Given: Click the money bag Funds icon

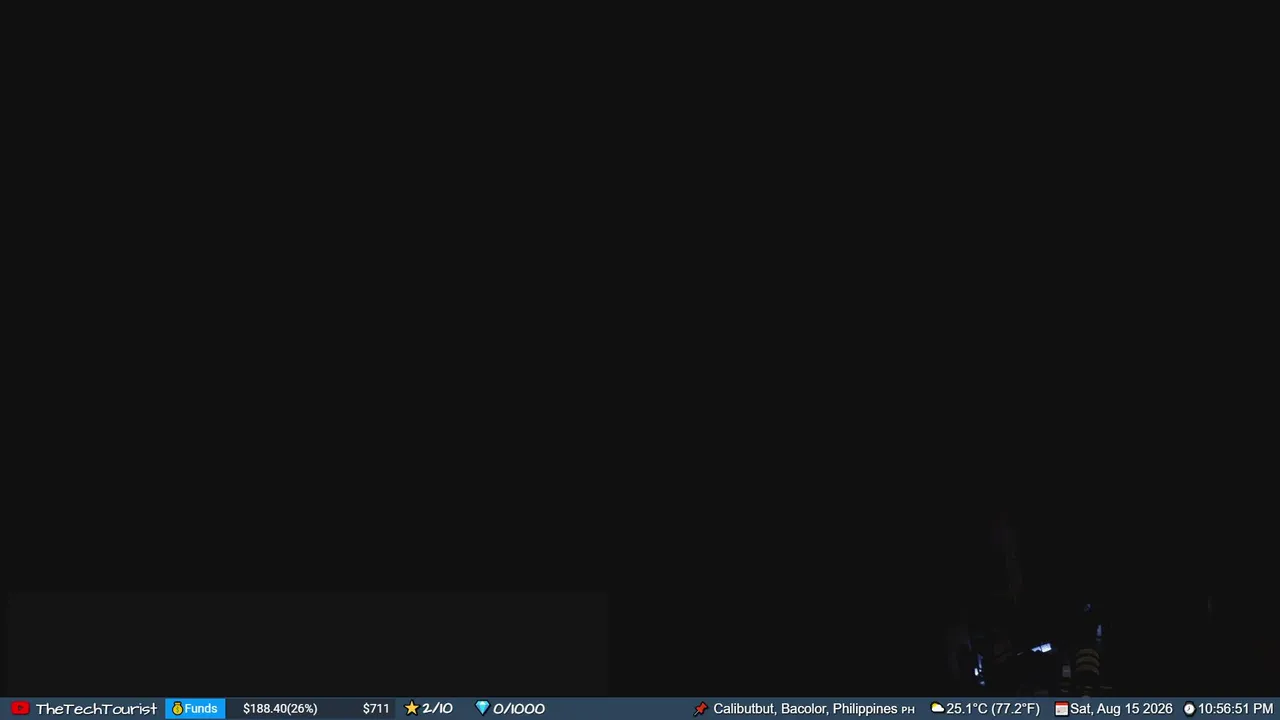Looking at the screenshot, I should [177, 709].
